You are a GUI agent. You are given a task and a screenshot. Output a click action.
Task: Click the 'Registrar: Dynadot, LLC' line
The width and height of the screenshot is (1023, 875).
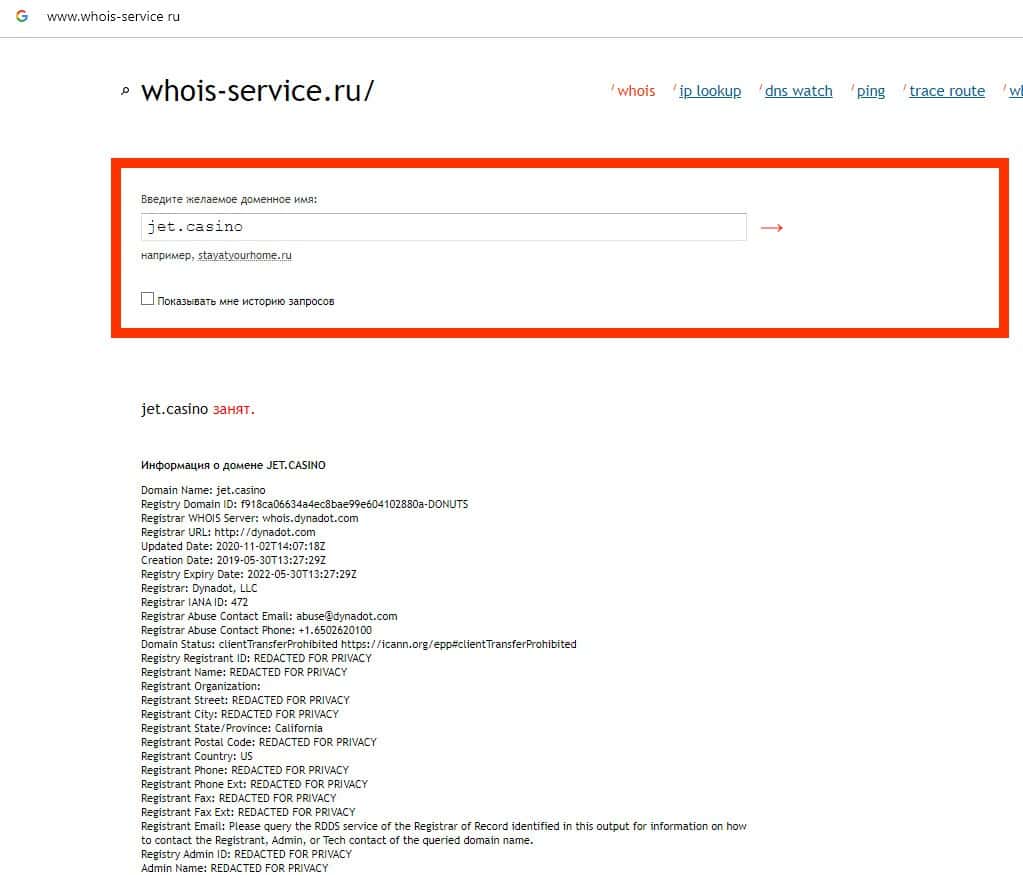coord(199,589)
